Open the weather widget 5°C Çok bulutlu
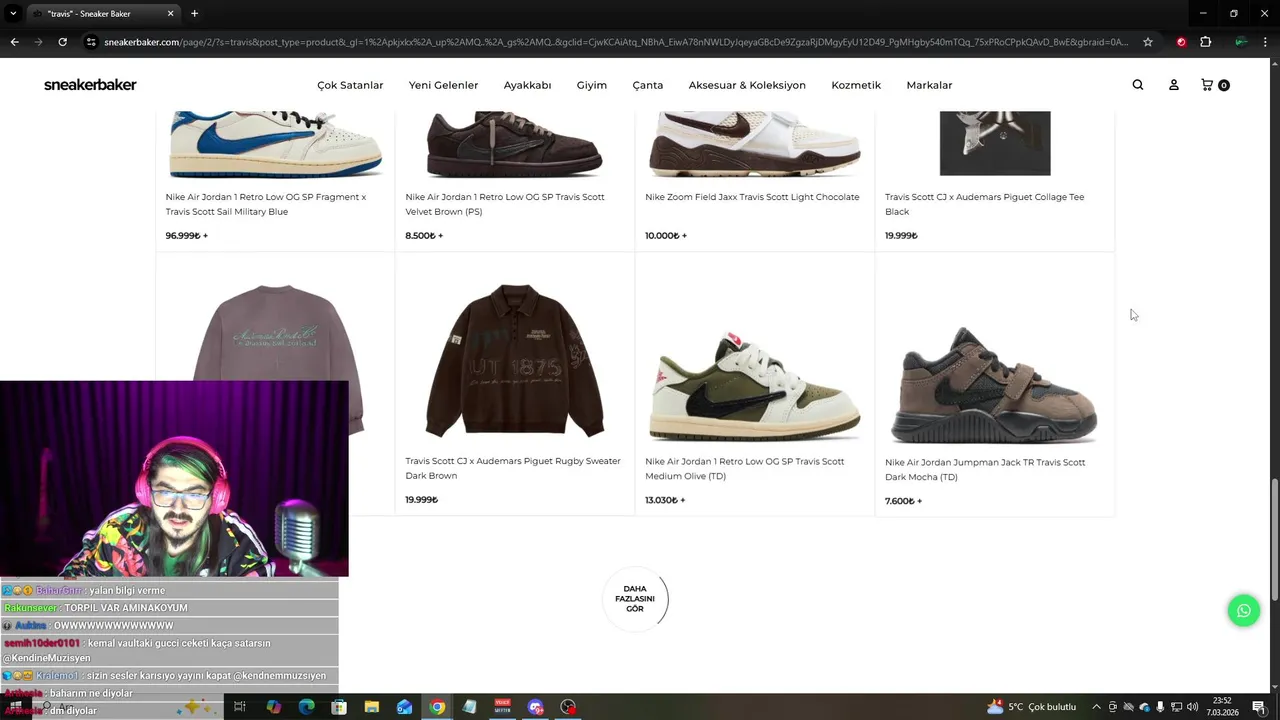The width and height of the screenshot is (1280, 720). coord(1031,707)
